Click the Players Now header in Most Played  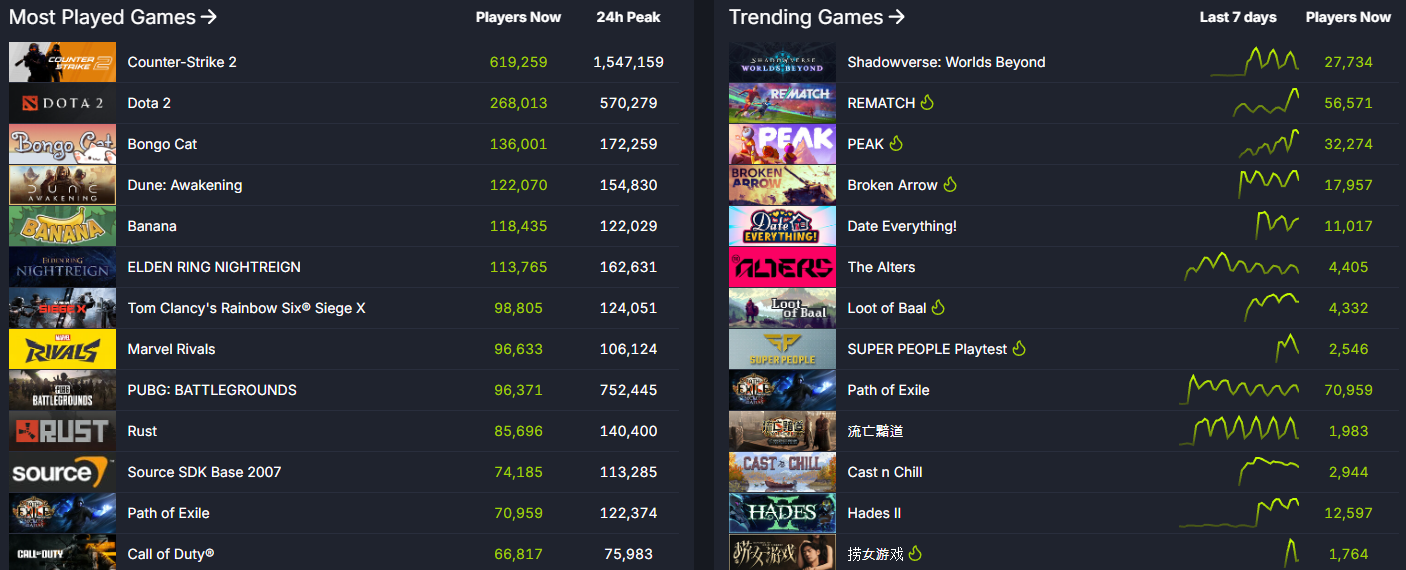[x=518, y=17]
